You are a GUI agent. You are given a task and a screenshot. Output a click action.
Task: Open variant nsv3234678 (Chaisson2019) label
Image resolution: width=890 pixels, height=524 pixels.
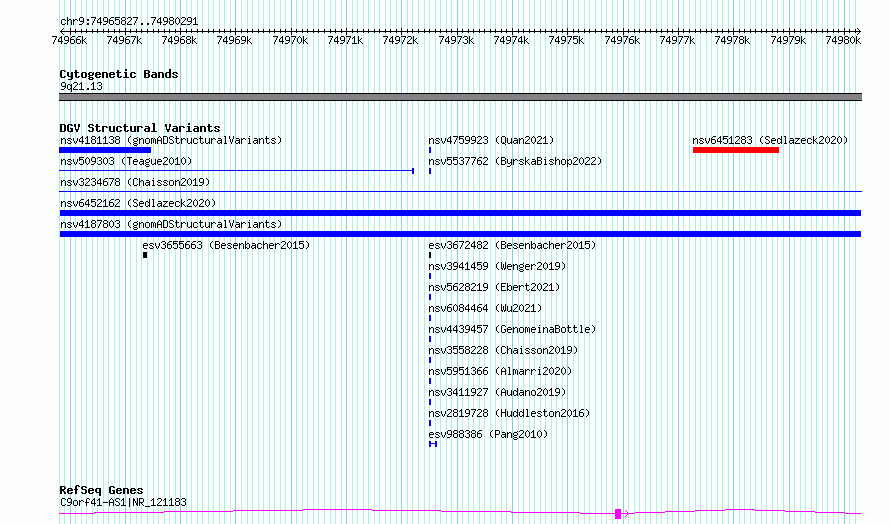[135, 182]
